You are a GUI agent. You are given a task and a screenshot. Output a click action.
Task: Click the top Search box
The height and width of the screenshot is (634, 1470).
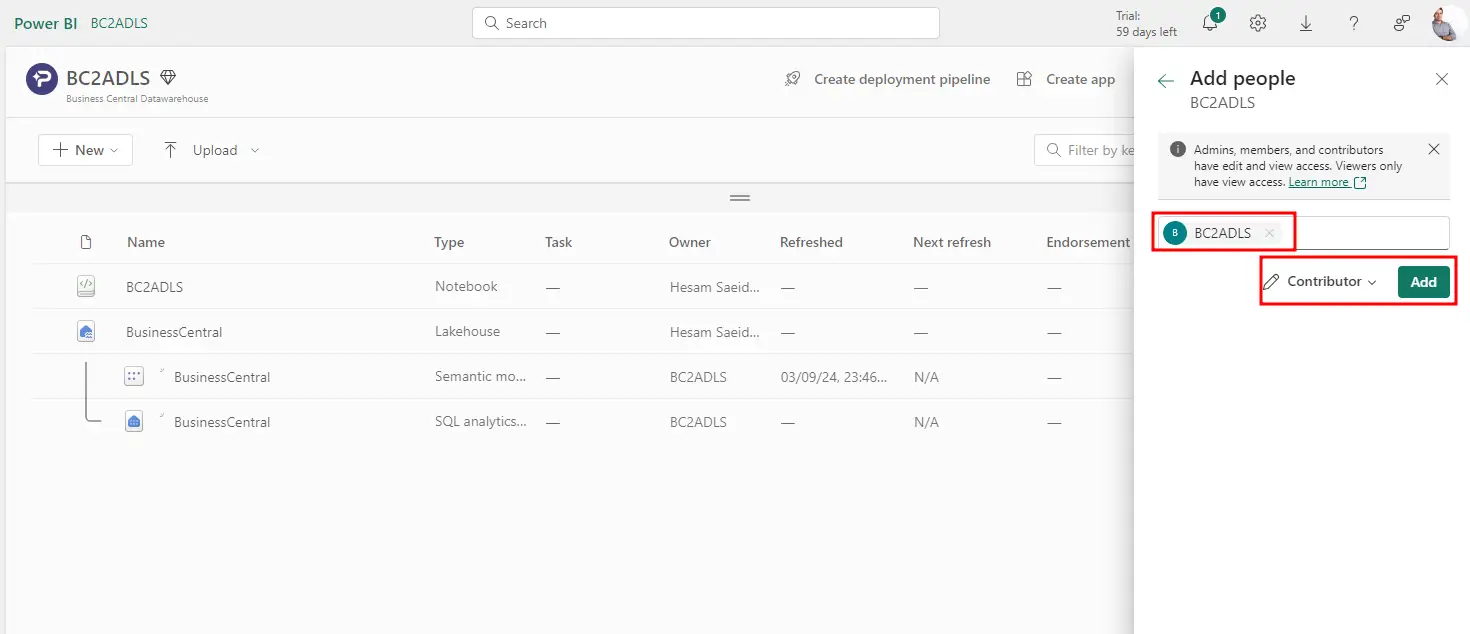pyautogui.click(x=705, y=23)
